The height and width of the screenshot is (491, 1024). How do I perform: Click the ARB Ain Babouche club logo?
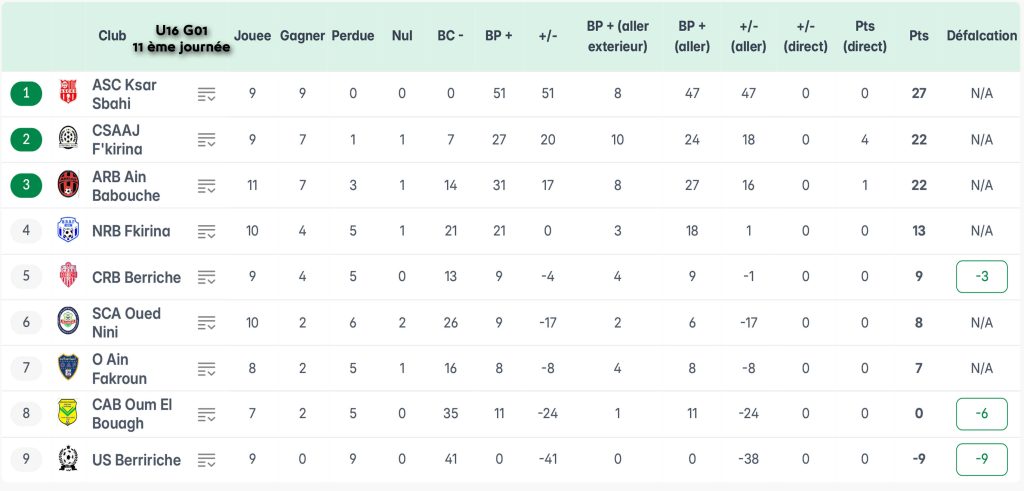click(68, 185)
